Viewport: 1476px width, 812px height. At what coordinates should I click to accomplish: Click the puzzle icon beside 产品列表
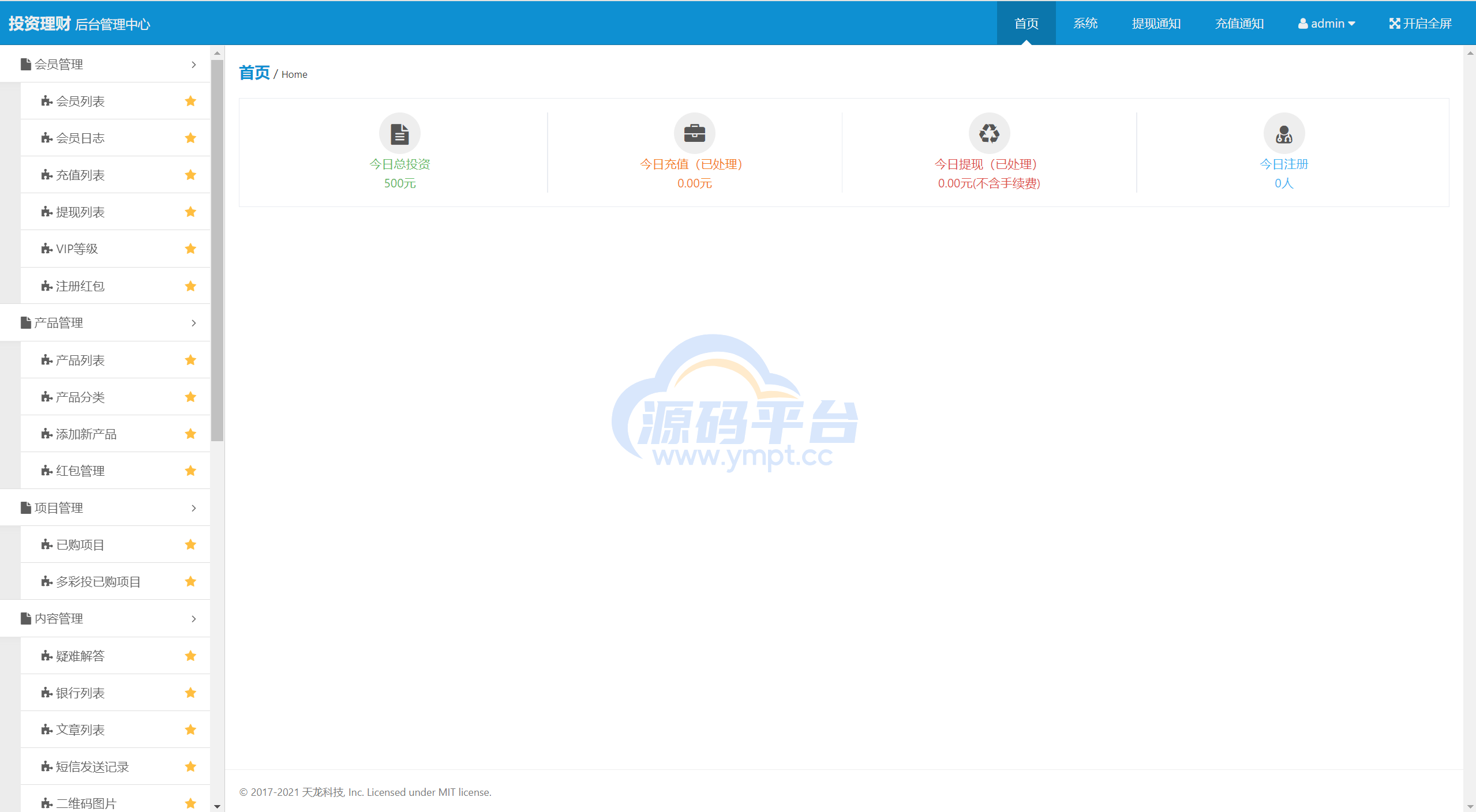click(x=47, y=360)
